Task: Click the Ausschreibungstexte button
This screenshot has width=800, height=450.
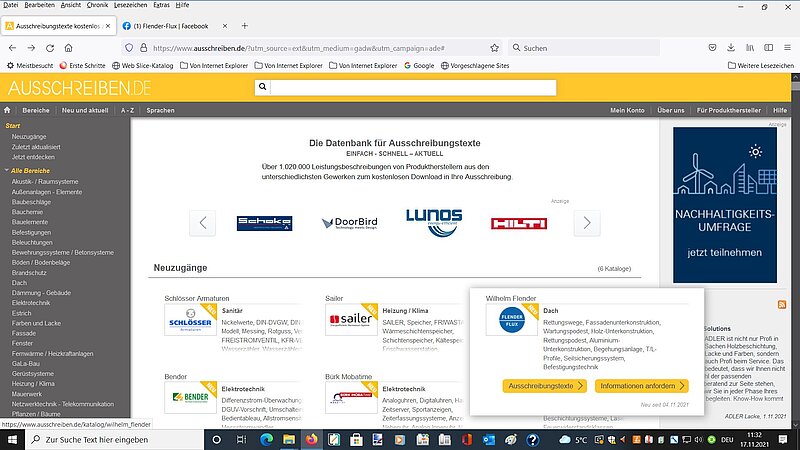Action: click(544, 386)
